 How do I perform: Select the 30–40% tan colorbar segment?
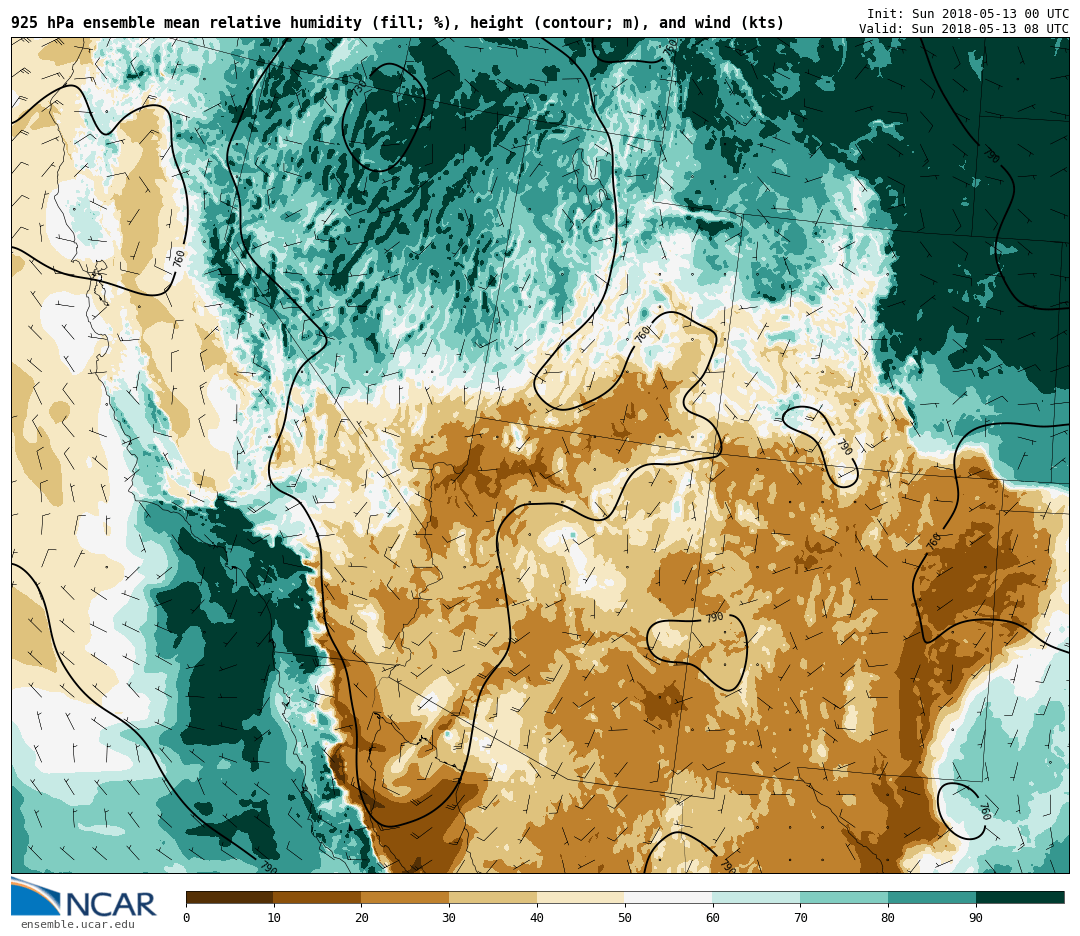(x=493, y=897)
